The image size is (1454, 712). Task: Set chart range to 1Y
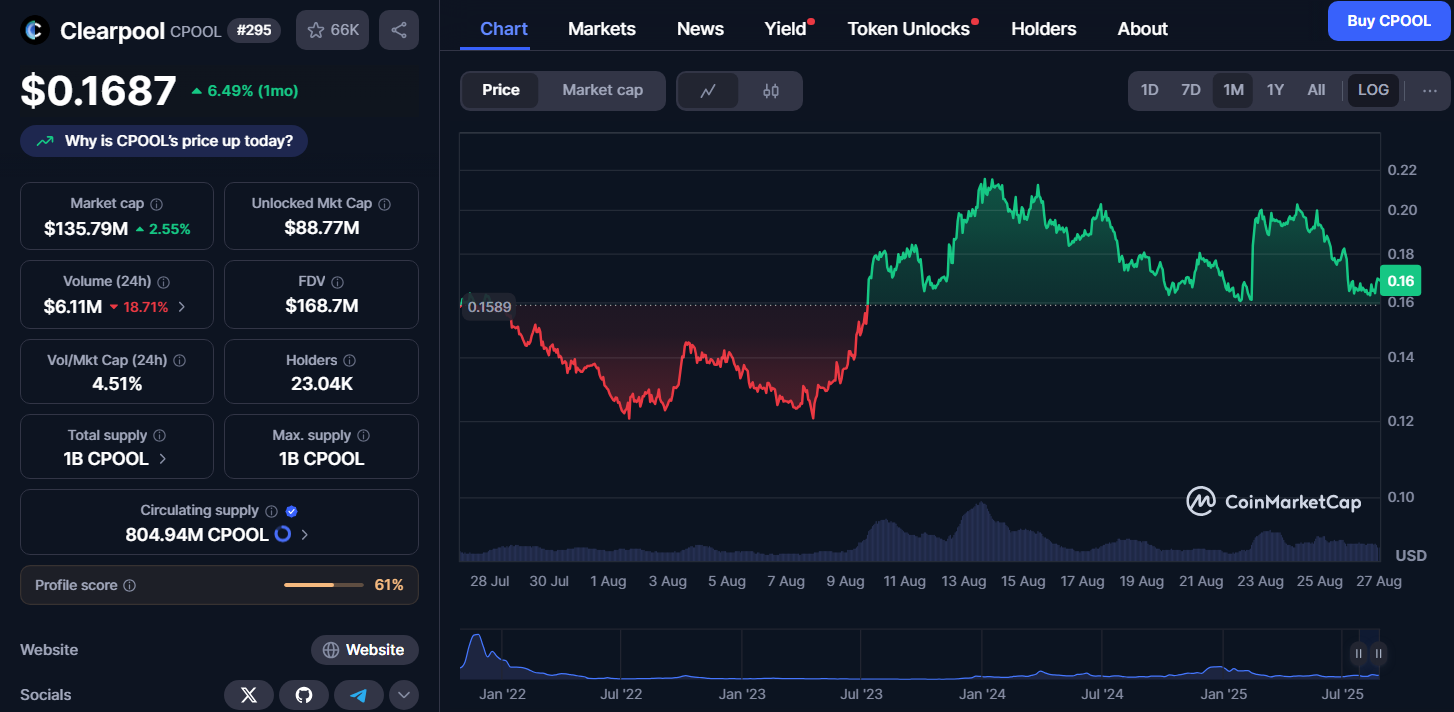click(x=1275, y=90)
